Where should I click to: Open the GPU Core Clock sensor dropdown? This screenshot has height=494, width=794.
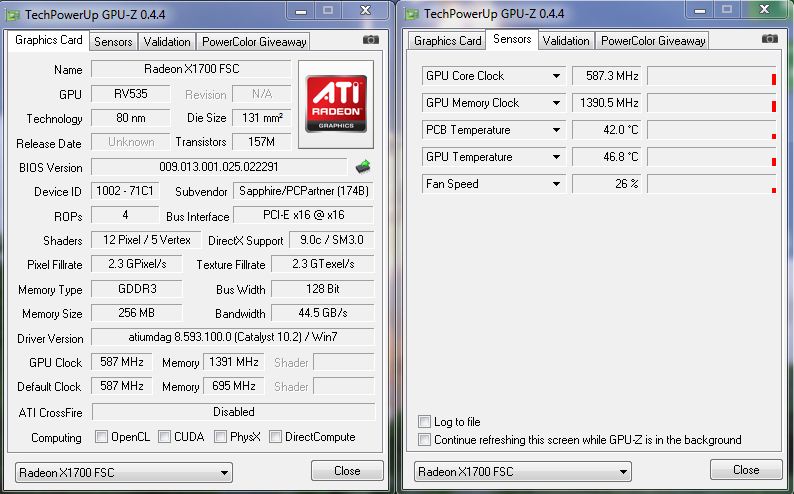556,76
